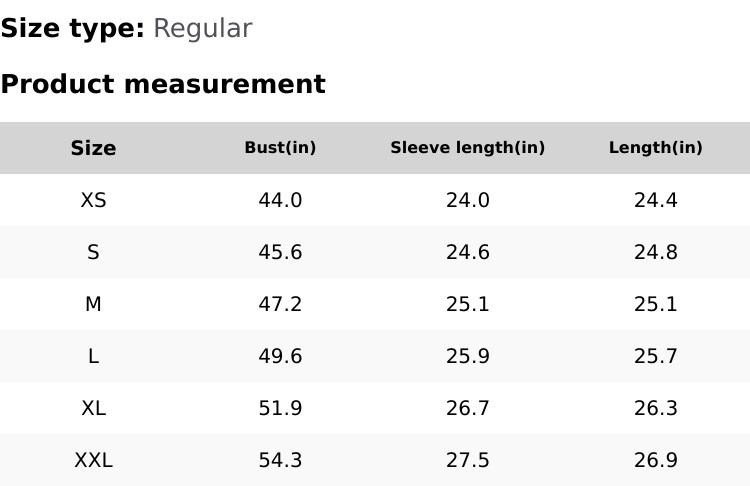Click the Size type label

click(72, 28)
